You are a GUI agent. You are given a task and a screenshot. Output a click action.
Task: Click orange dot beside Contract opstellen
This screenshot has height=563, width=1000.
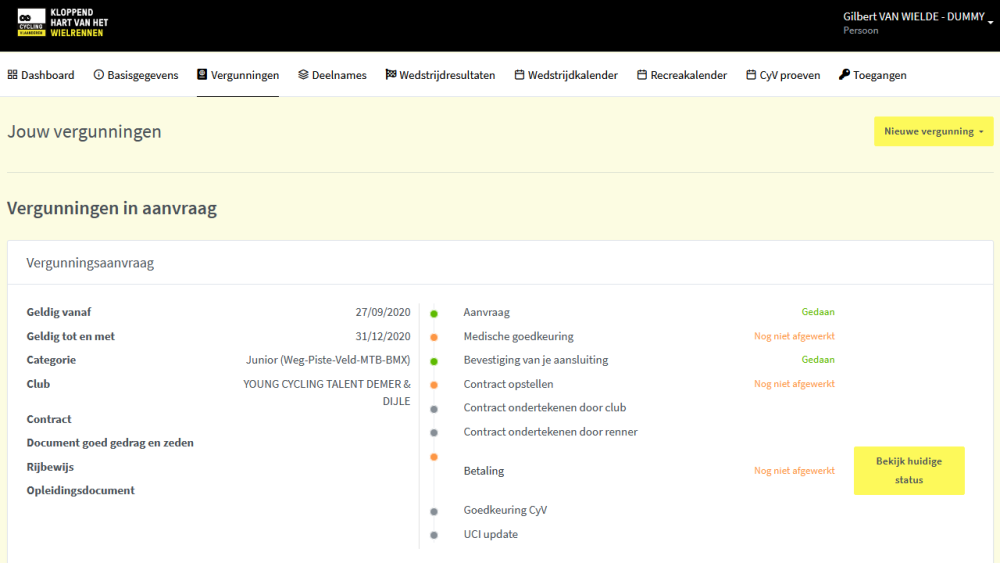click(x=434, y=385)
